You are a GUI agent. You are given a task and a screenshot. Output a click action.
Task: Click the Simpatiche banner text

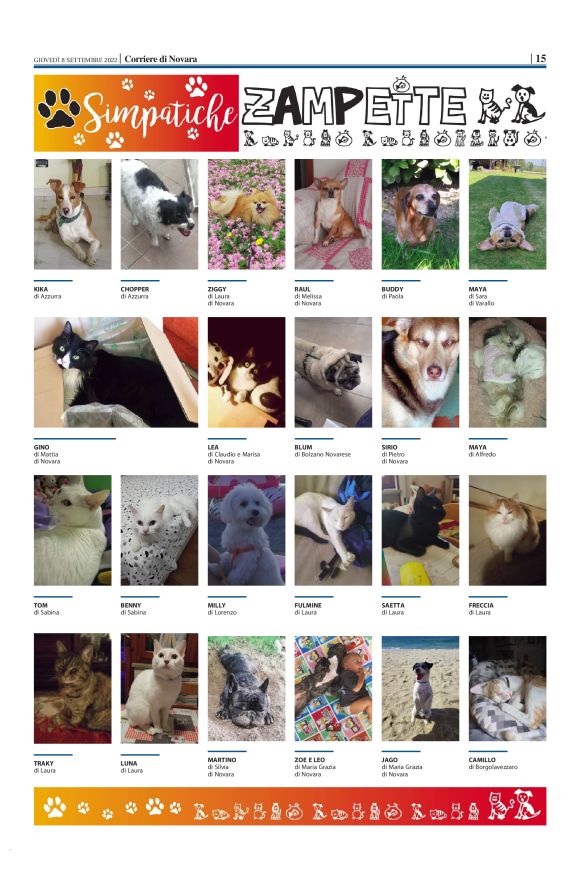click(160, 112)
